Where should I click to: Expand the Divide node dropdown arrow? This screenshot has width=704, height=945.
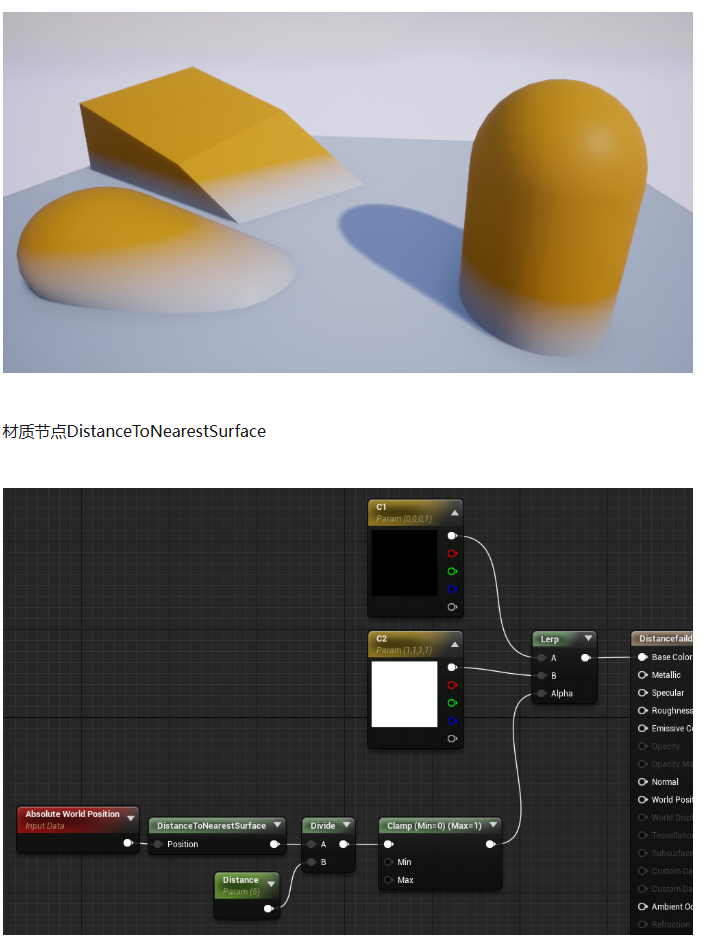346,826
